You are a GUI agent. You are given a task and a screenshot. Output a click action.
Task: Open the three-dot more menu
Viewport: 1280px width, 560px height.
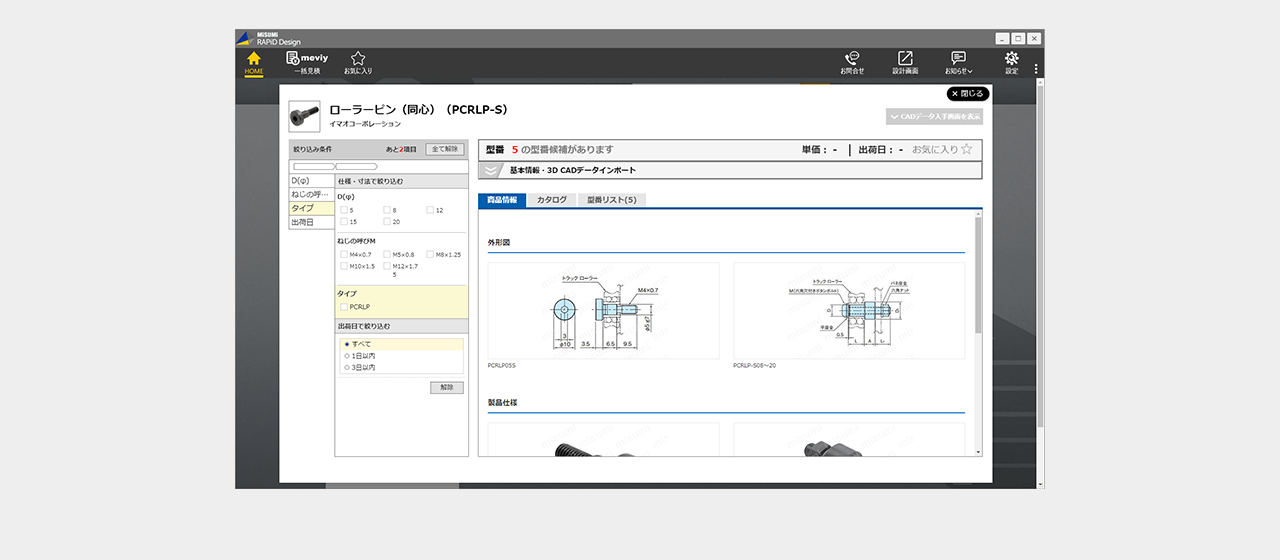point(1036,69)
